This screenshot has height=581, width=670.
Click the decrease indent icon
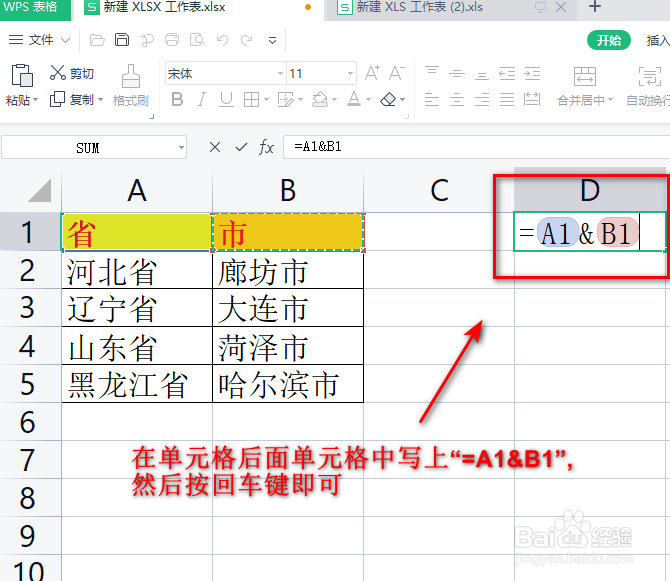point(507,73)
